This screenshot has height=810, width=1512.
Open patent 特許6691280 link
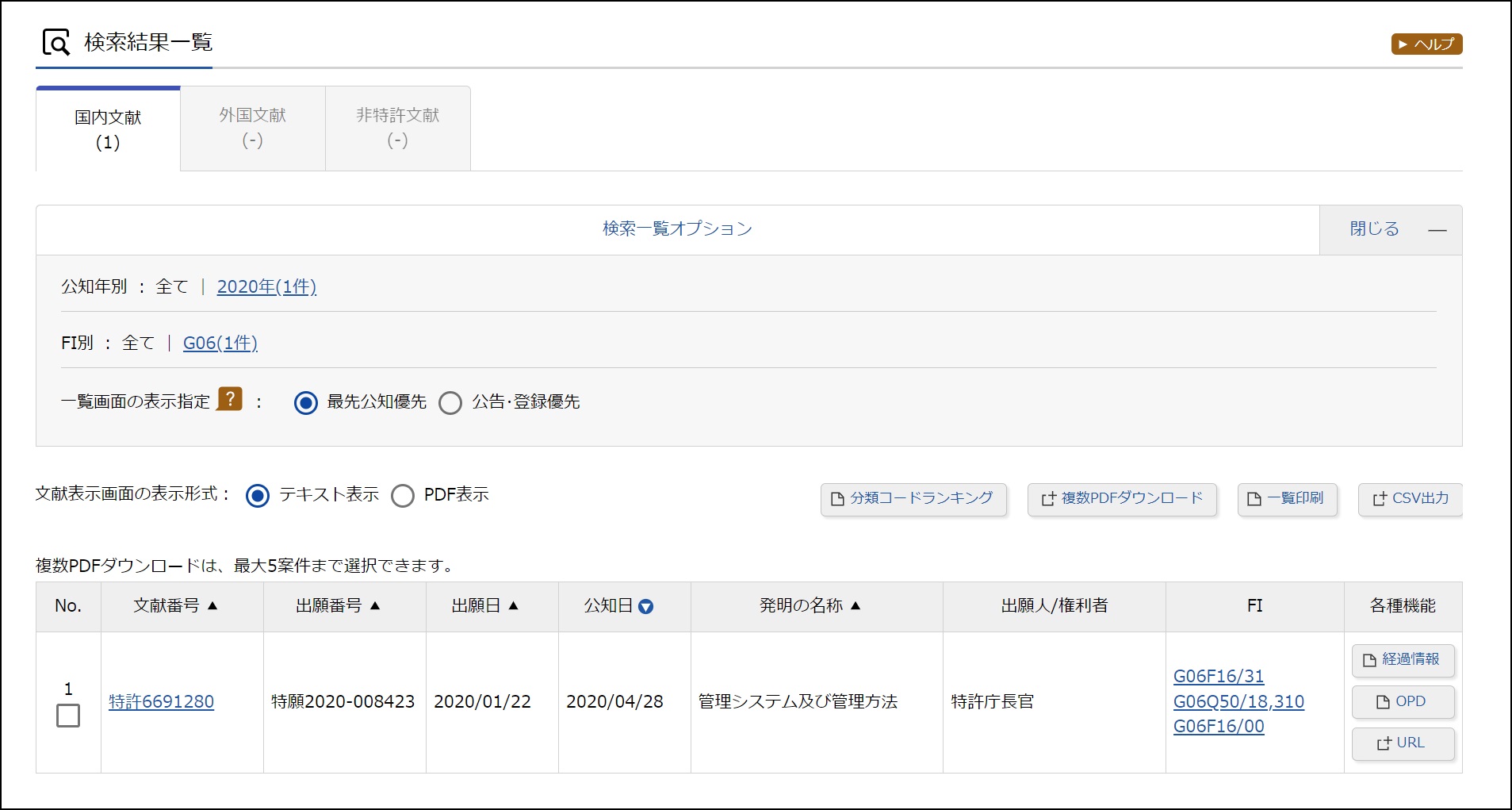pyautogui.click(x=162, y=702)
